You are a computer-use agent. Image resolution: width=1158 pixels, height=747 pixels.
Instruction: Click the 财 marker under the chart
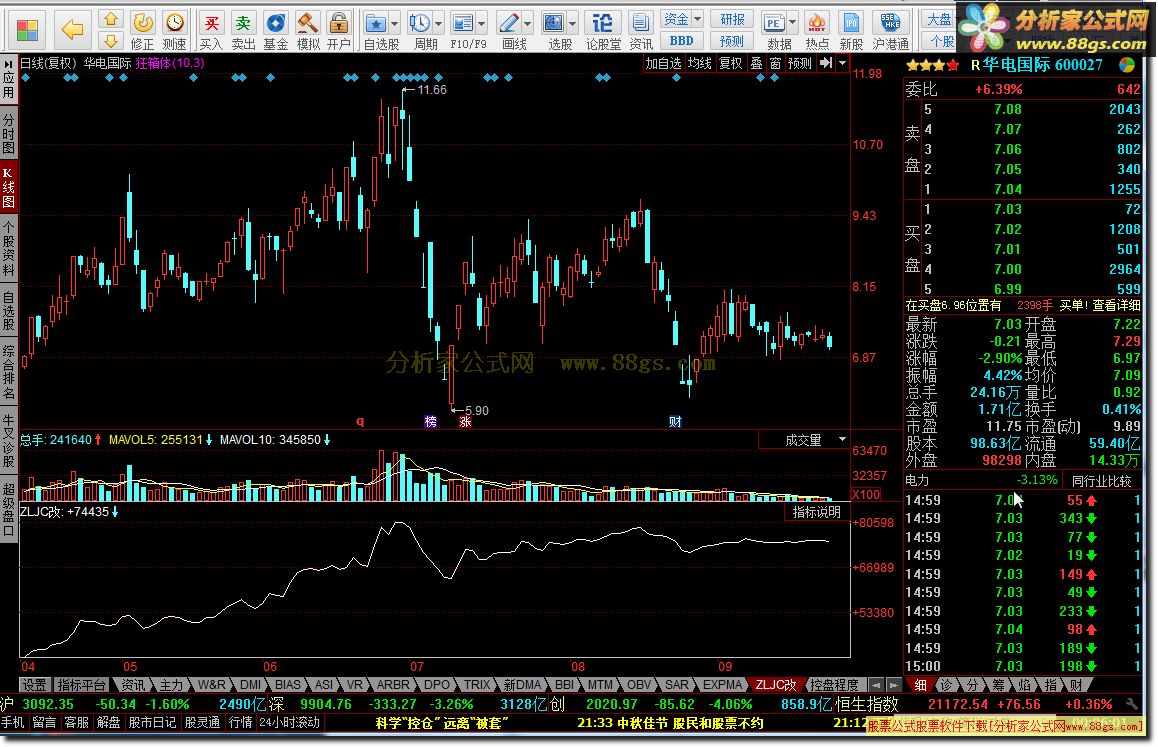674,421
